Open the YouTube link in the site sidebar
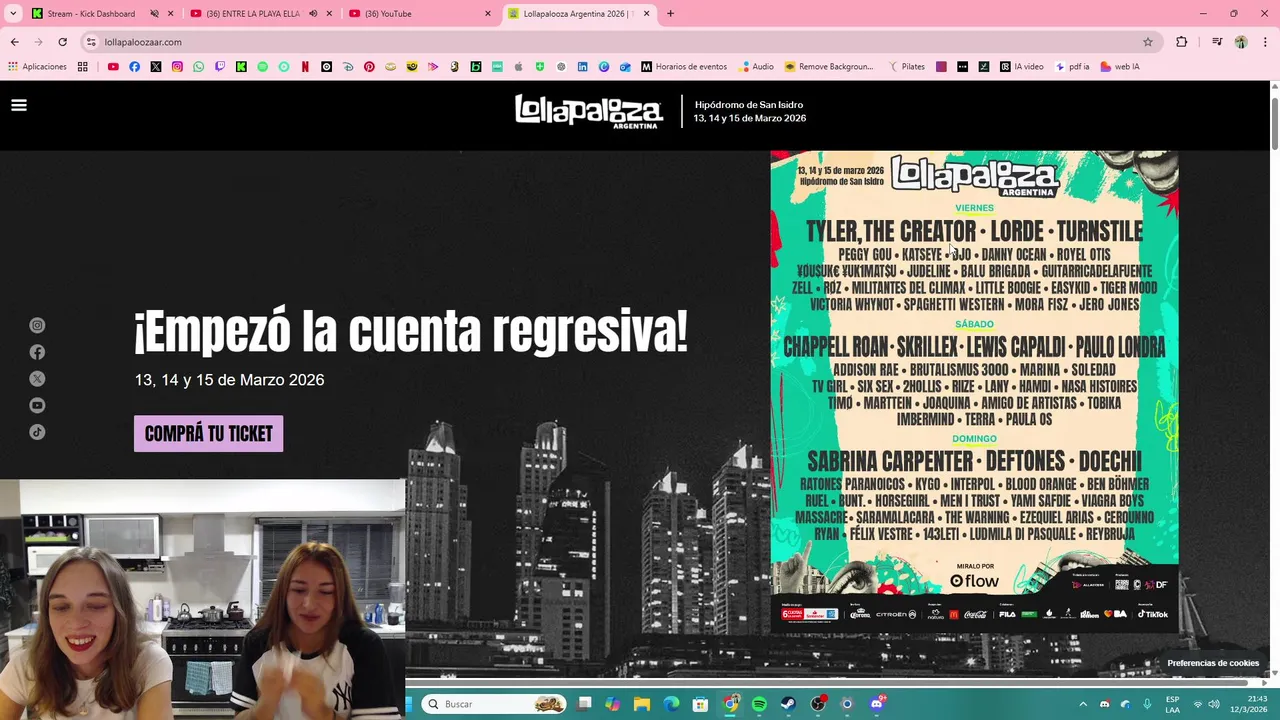The height and width of the screenshot is (720, 1280). [37, 405]
